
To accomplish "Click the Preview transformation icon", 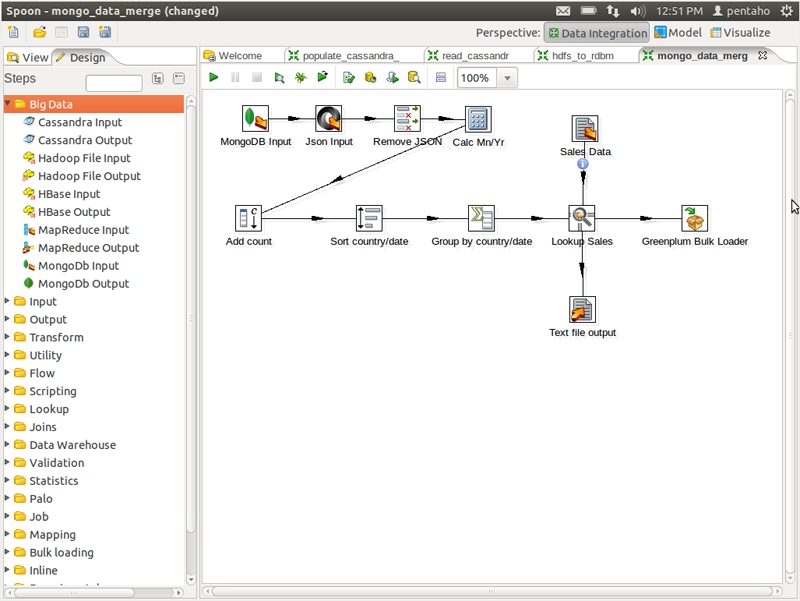I will point(279,78).
